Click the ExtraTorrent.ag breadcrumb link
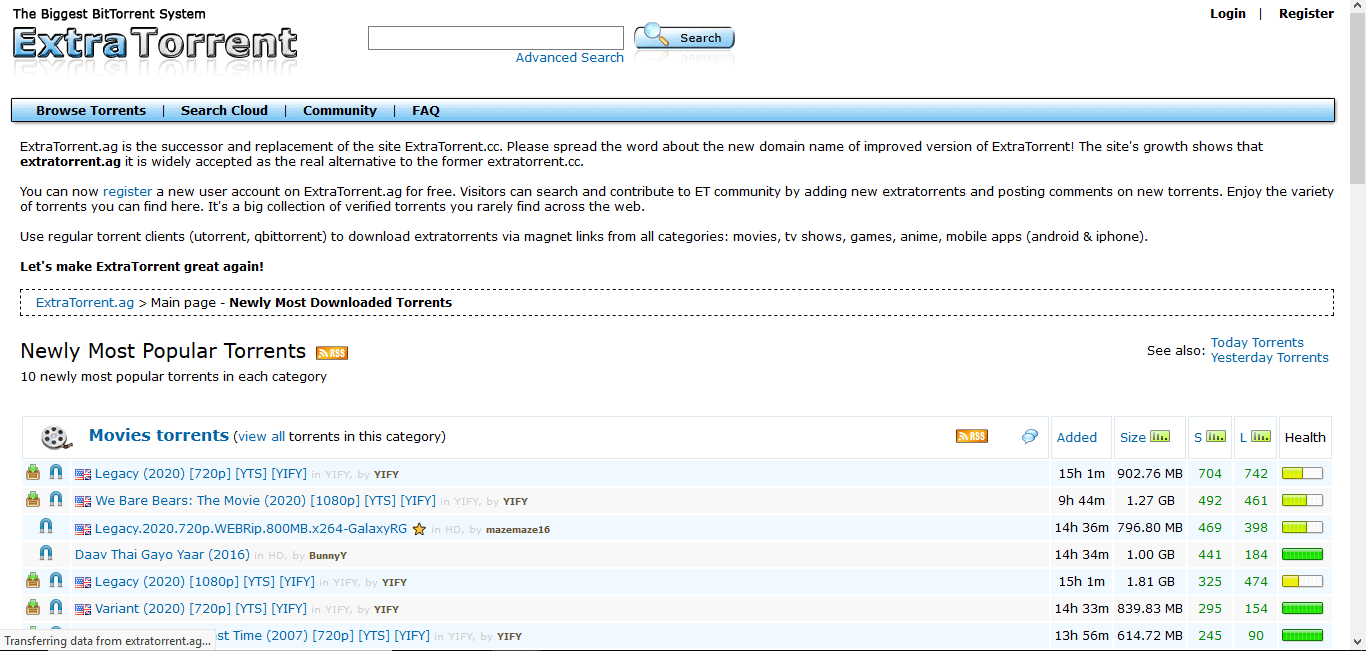Screen dimensions: 1366x651 [x=85, y=302]
